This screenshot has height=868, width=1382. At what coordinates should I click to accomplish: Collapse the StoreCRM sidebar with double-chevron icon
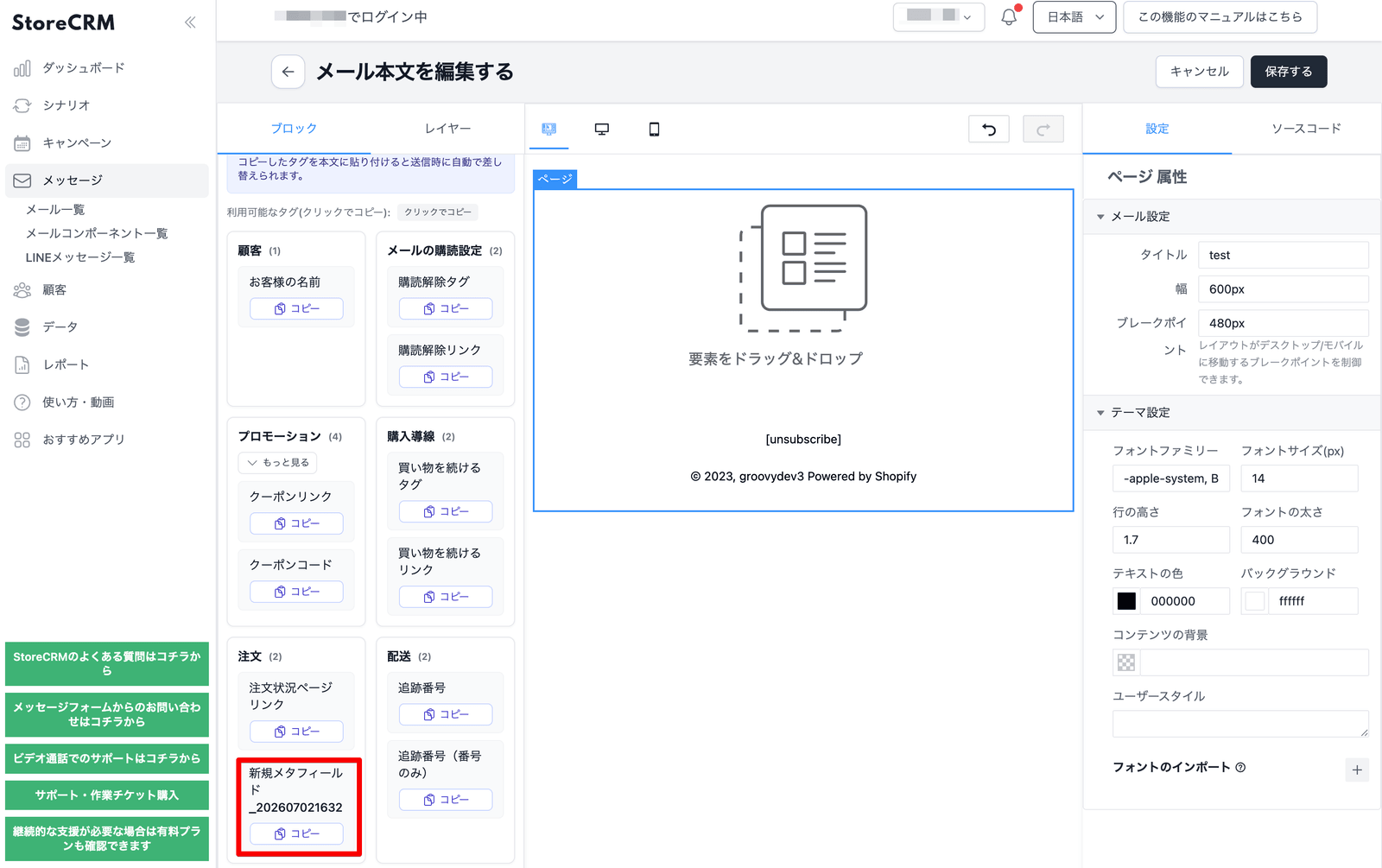190,22
